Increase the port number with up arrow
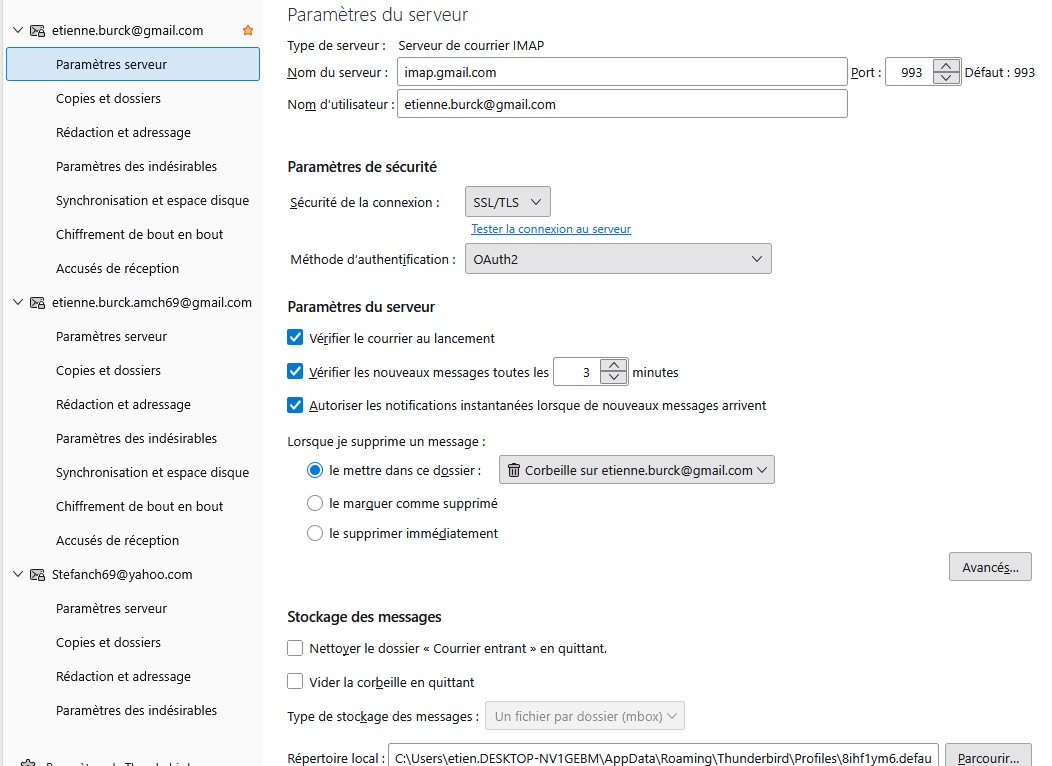 coord(946,66)
